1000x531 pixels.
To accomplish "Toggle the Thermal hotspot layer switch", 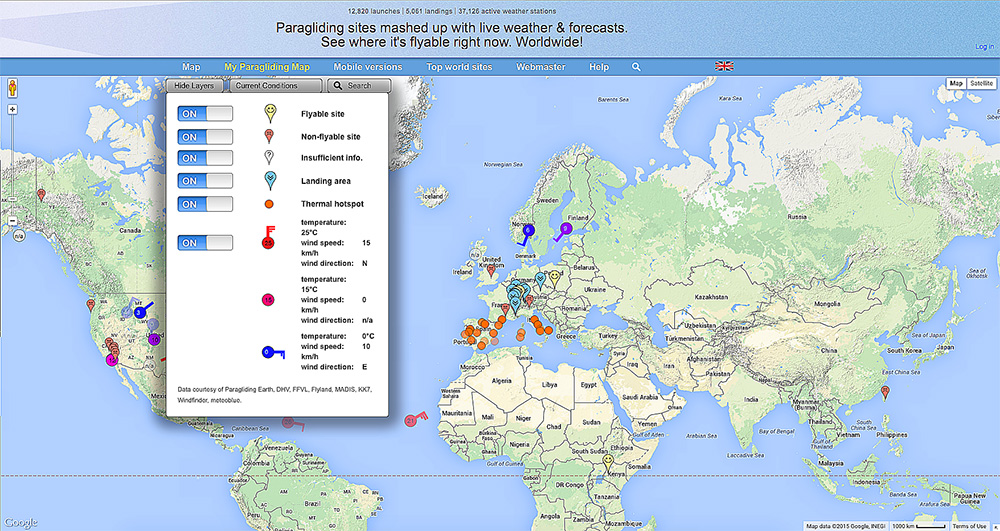I will click(205, 204).
